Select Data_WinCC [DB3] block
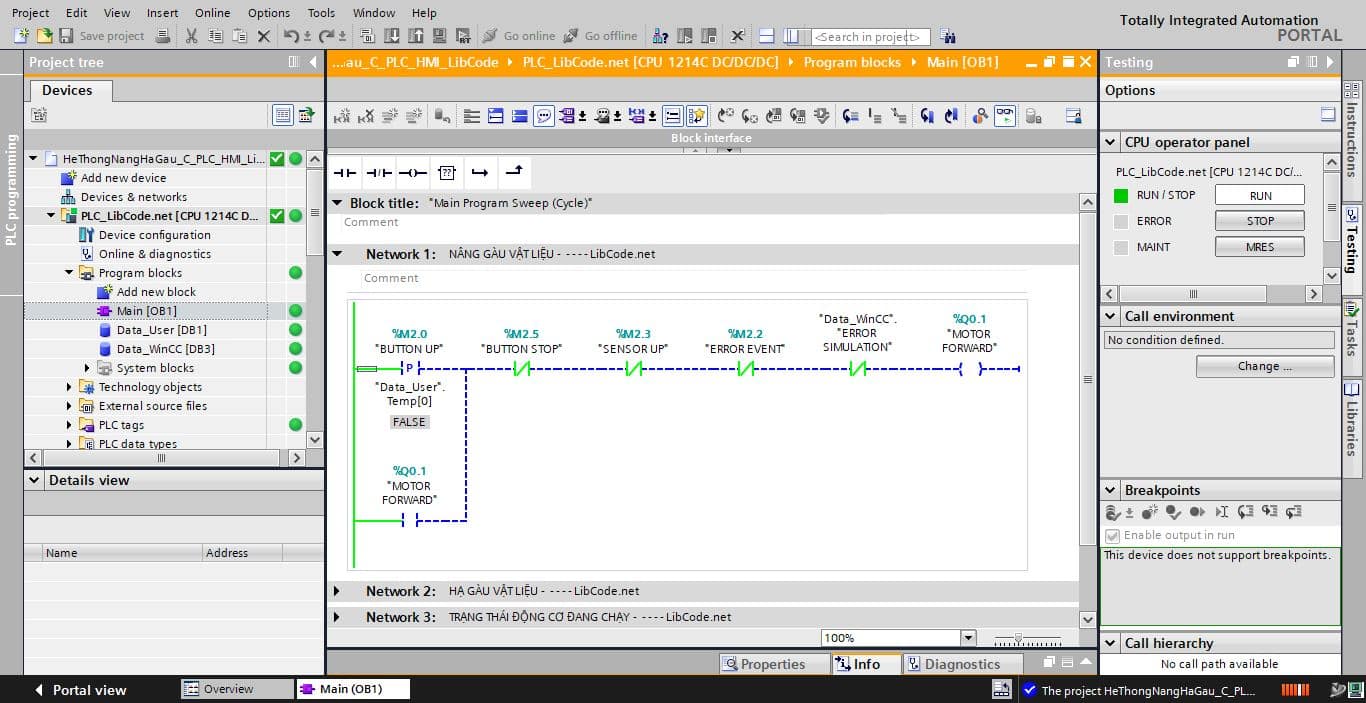The height and width of the screenshot is (703, 1366). (166, 349)
